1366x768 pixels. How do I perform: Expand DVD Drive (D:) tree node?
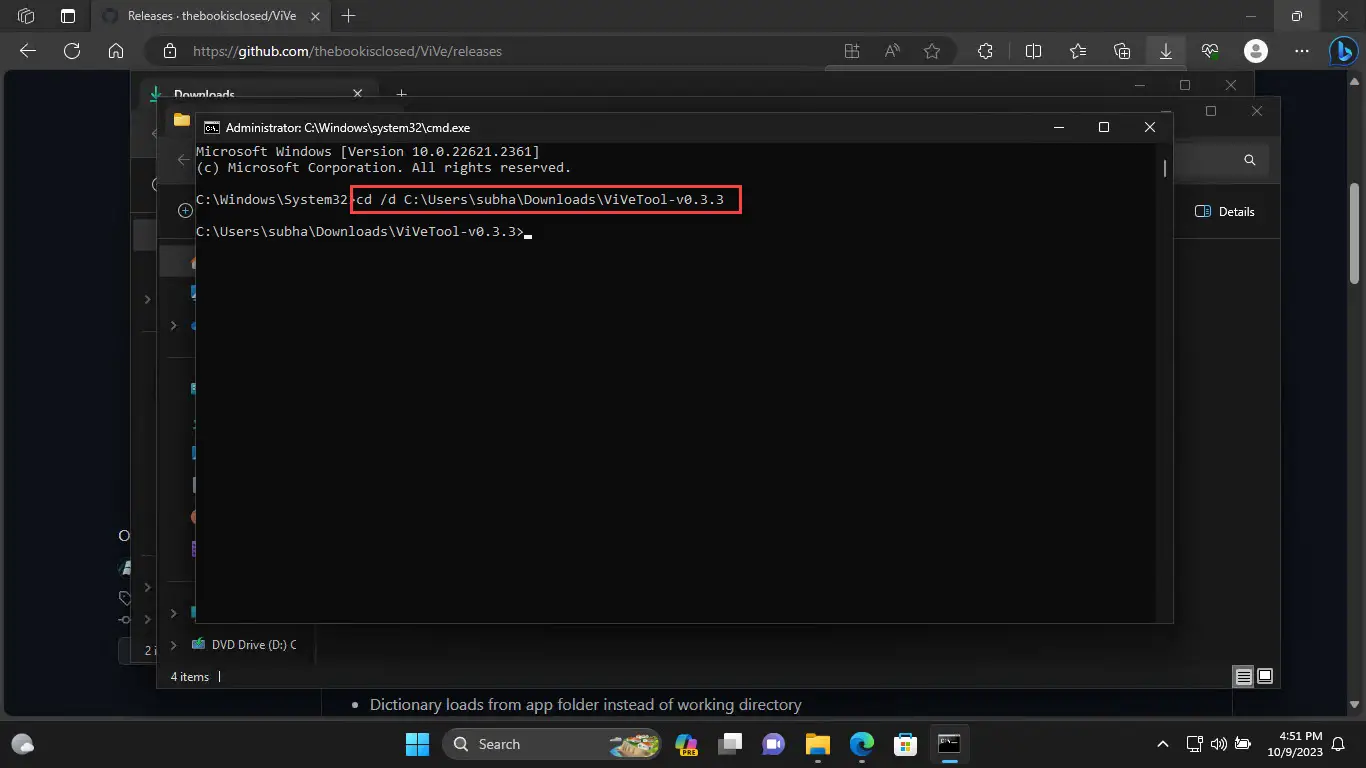coord(173,645)
